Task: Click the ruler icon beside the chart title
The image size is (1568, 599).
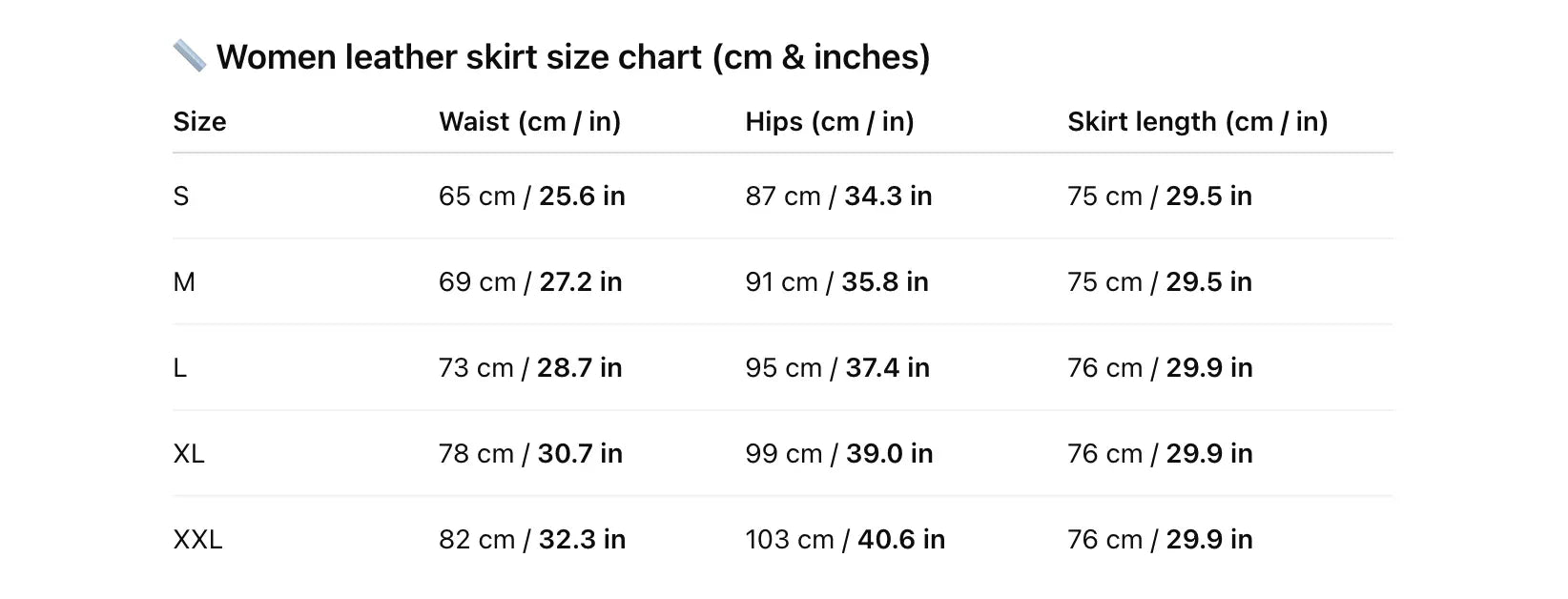Action: click(x=189, y=56)
